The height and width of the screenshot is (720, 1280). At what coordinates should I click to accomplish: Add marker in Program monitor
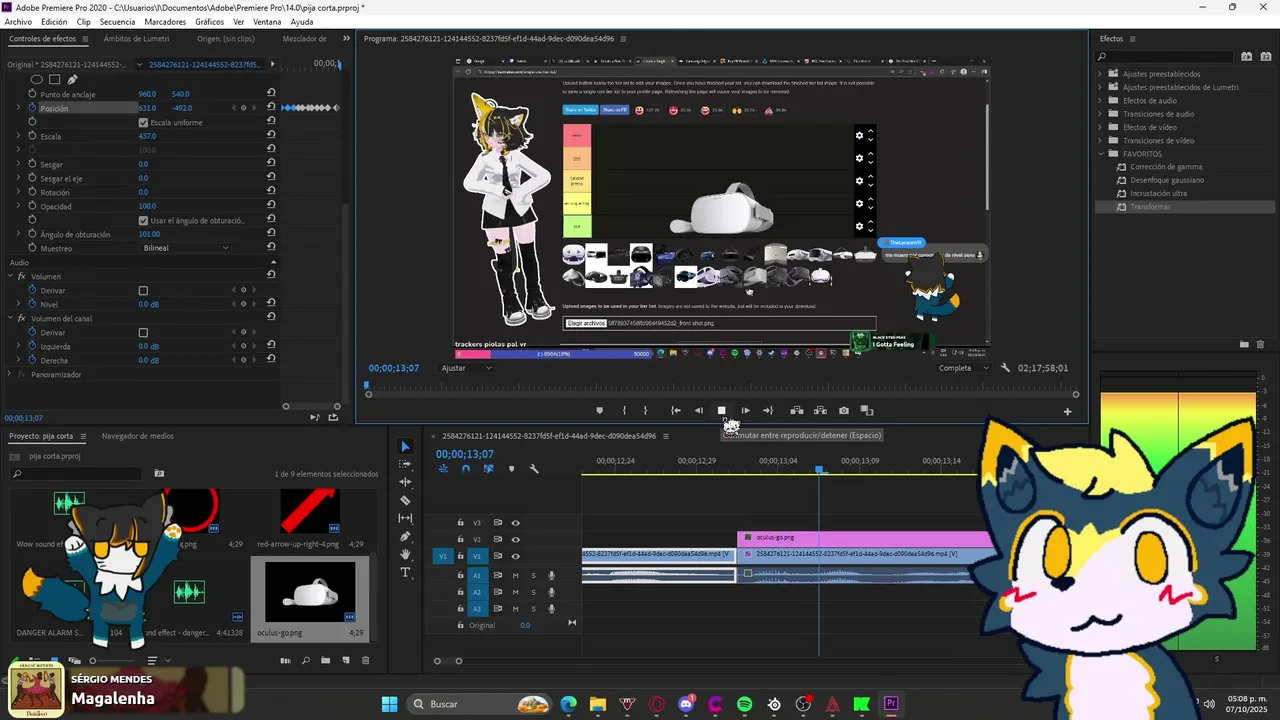point(600,410)
